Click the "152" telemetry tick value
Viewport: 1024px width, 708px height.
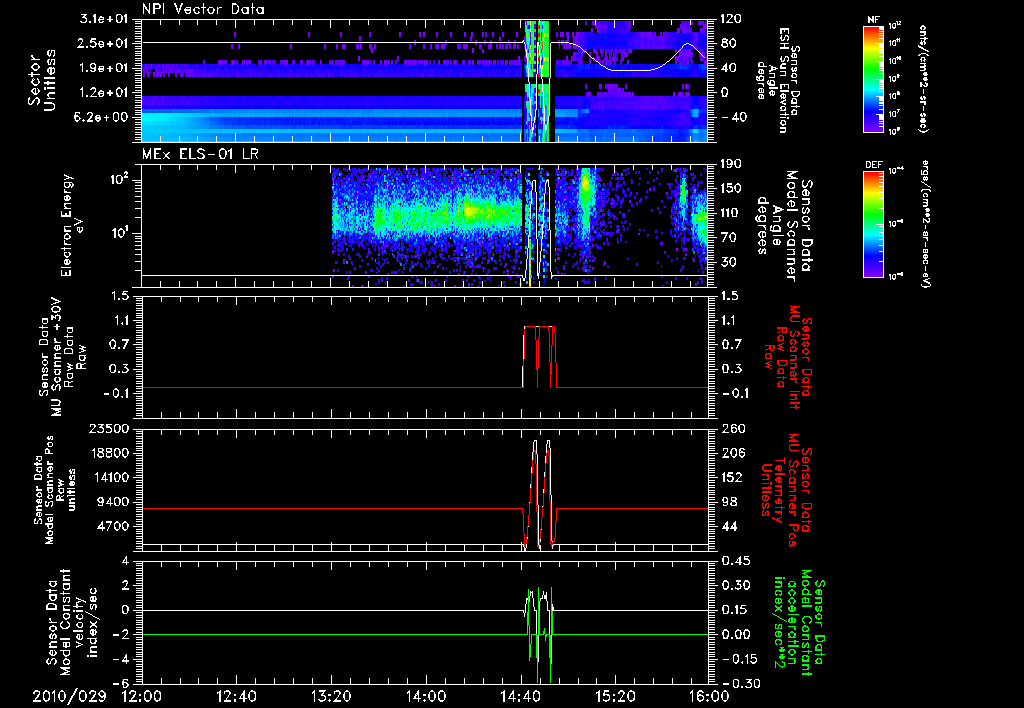pos(731,477)
